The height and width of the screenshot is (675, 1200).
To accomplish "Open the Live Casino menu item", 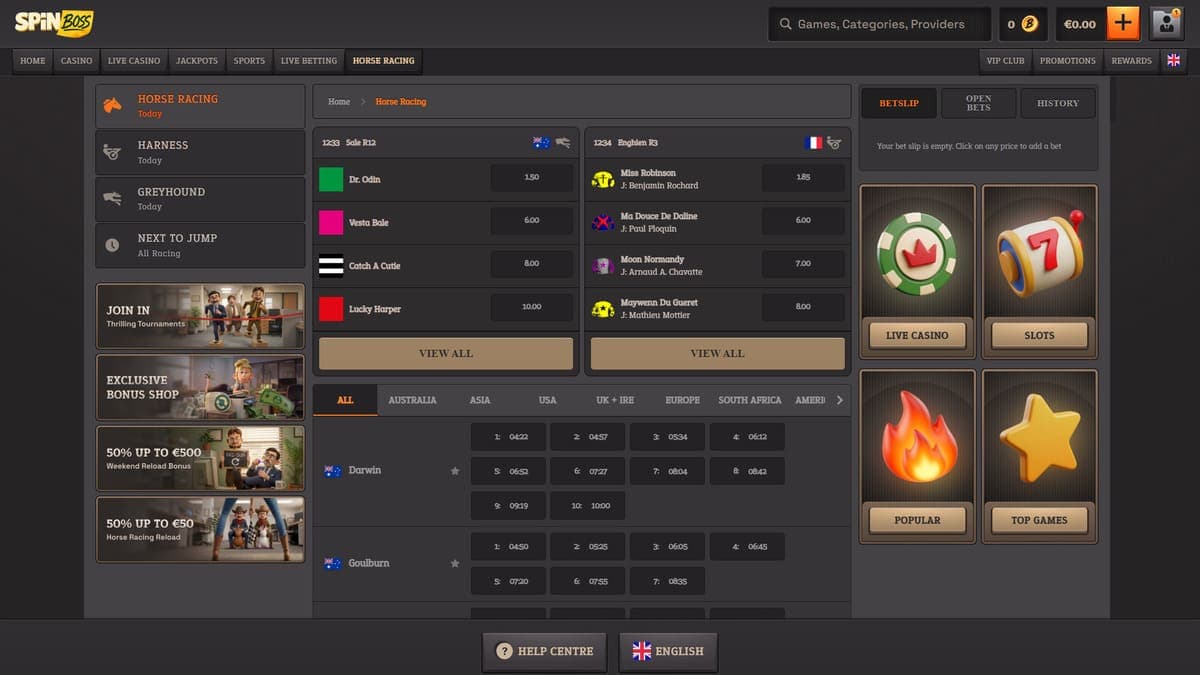I will [x=134, y=61].
